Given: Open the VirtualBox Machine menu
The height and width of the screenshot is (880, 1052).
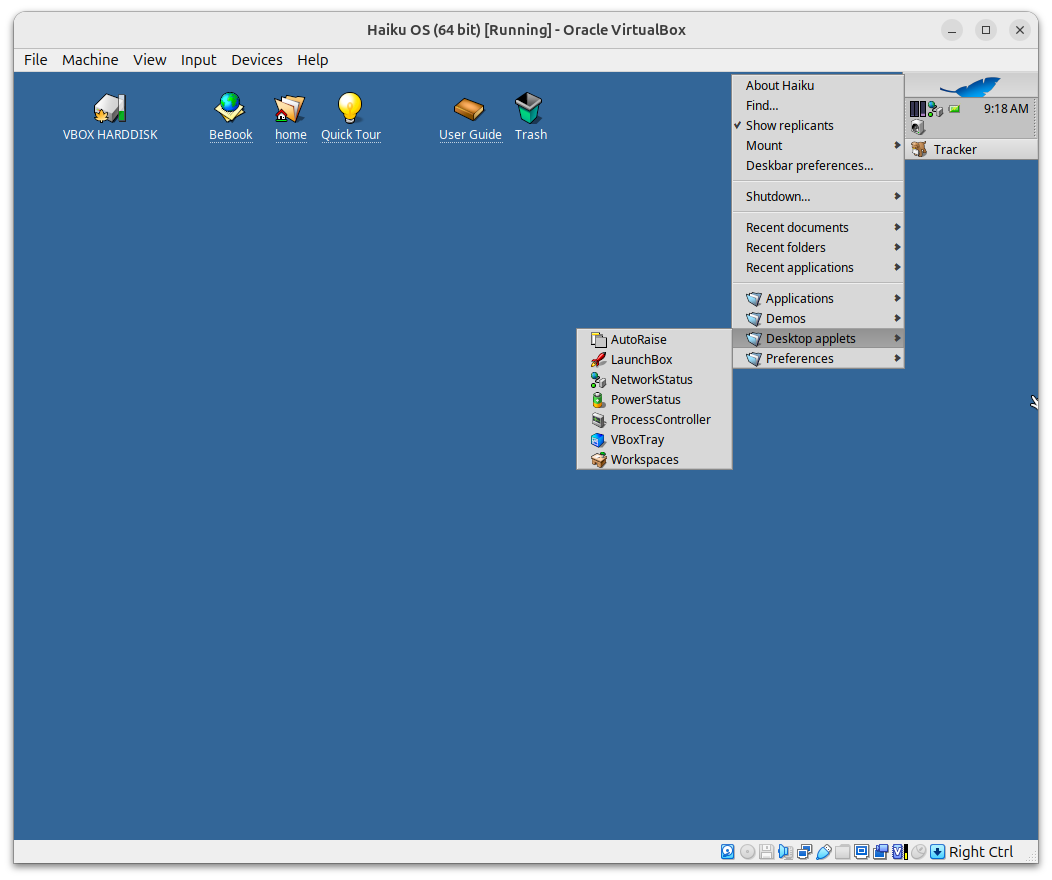Looking at the screenshot, I should 90,60.
